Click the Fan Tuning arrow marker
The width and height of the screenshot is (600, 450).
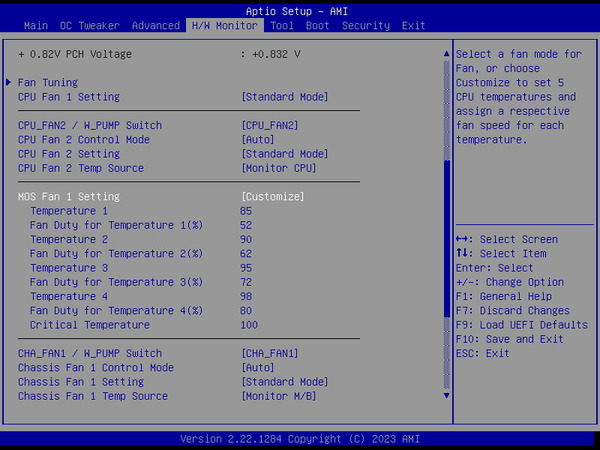8,82
